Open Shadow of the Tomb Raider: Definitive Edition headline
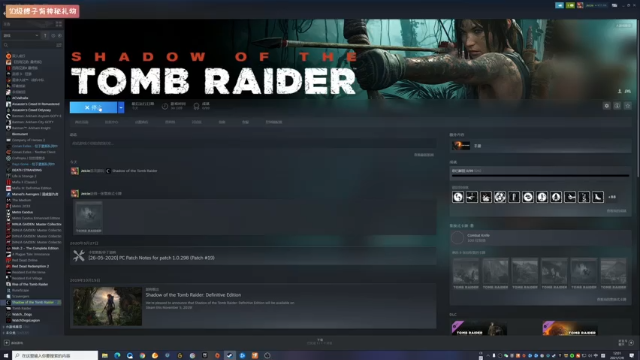Viewport: 640px width, 360px height. click(193, 295)
